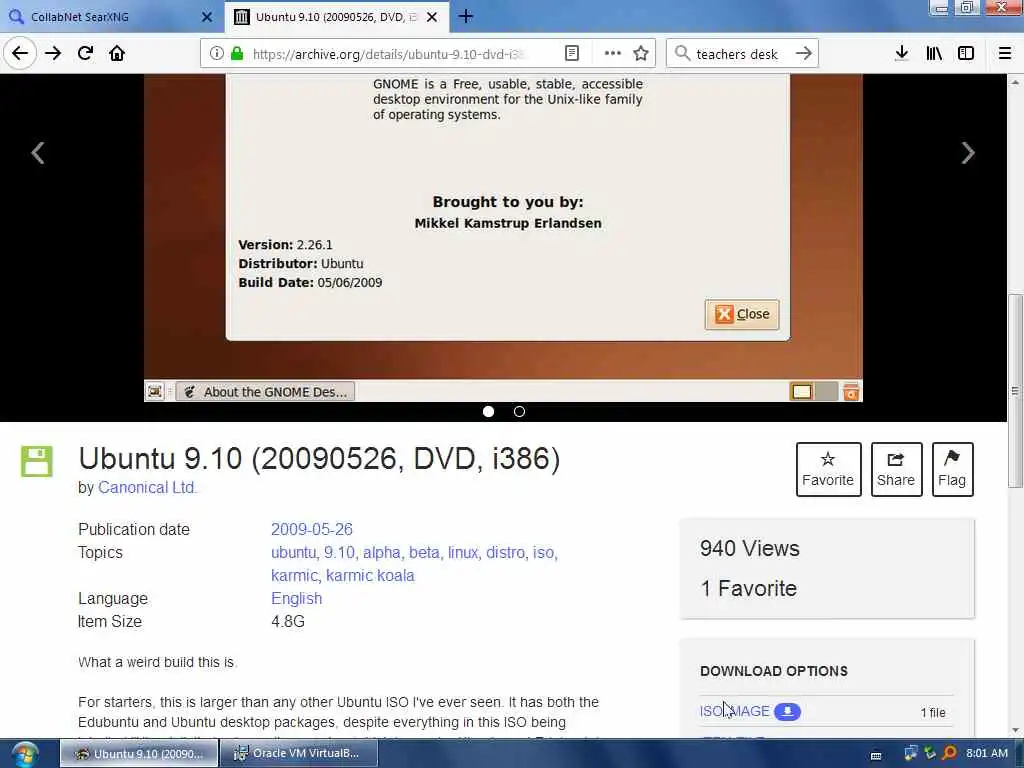Image resolution: width=1024 pixels, height=768 pixels.
Task: Click the search bar magnifier icon
Action: coord(682,54)
